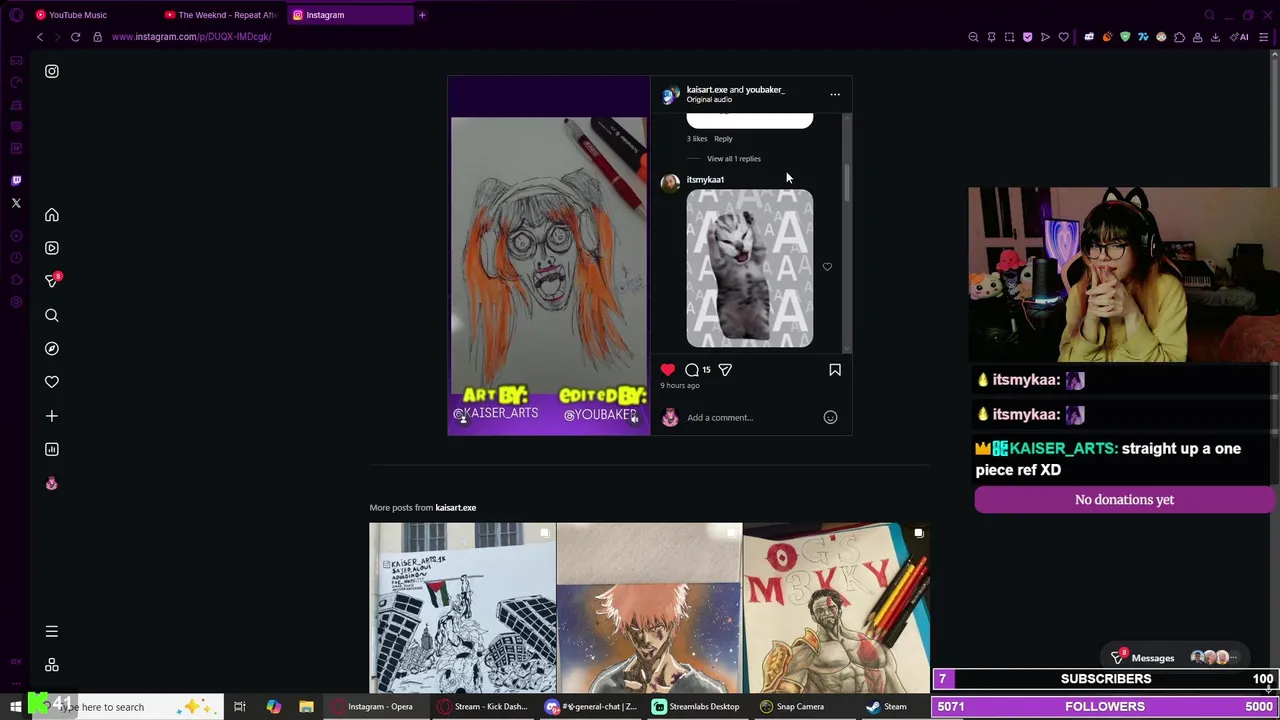Open Messages popup on Instagram

tap(1176, 658)
